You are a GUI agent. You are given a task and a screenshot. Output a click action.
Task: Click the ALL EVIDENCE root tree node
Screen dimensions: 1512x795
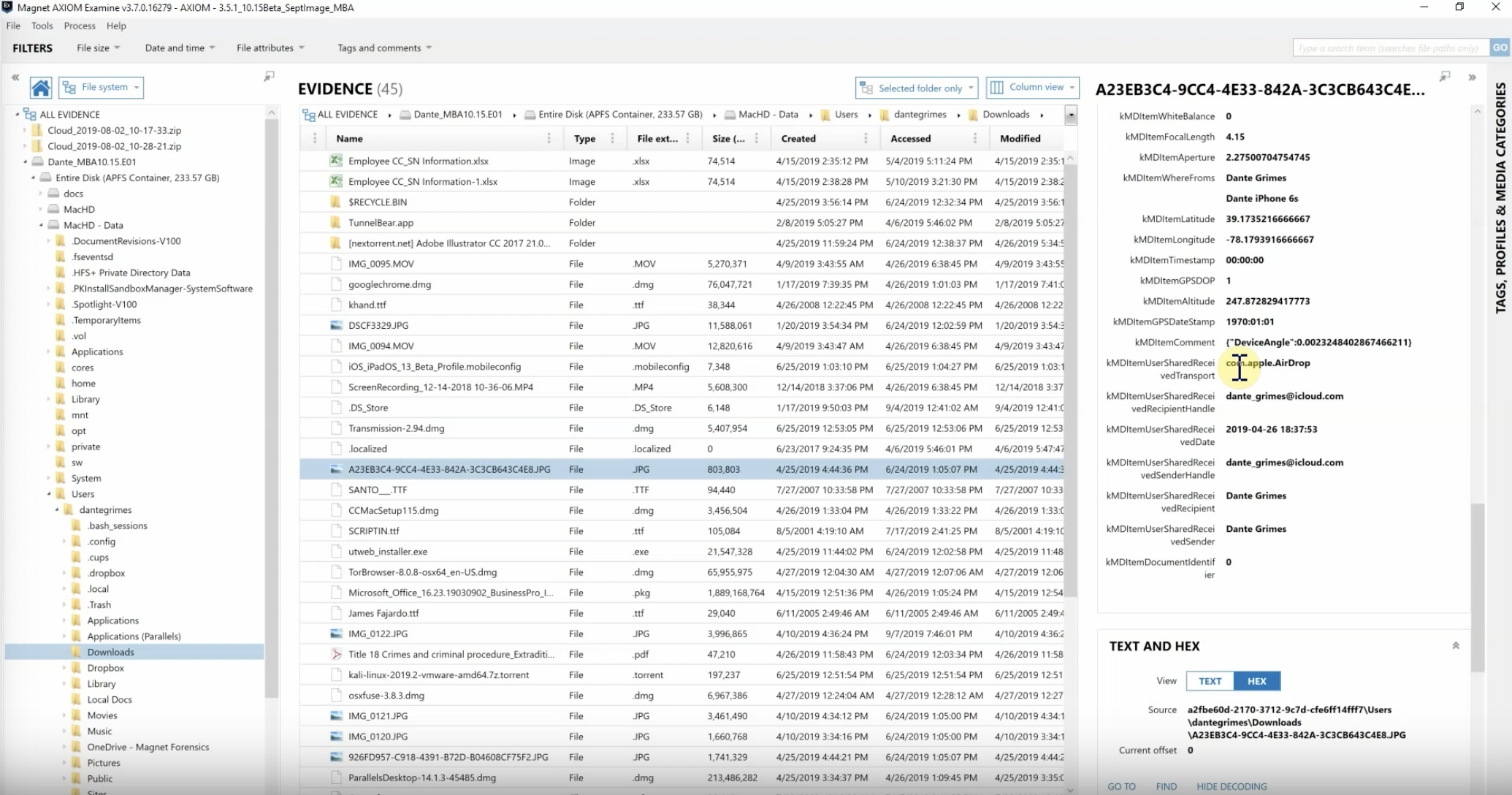70,115
